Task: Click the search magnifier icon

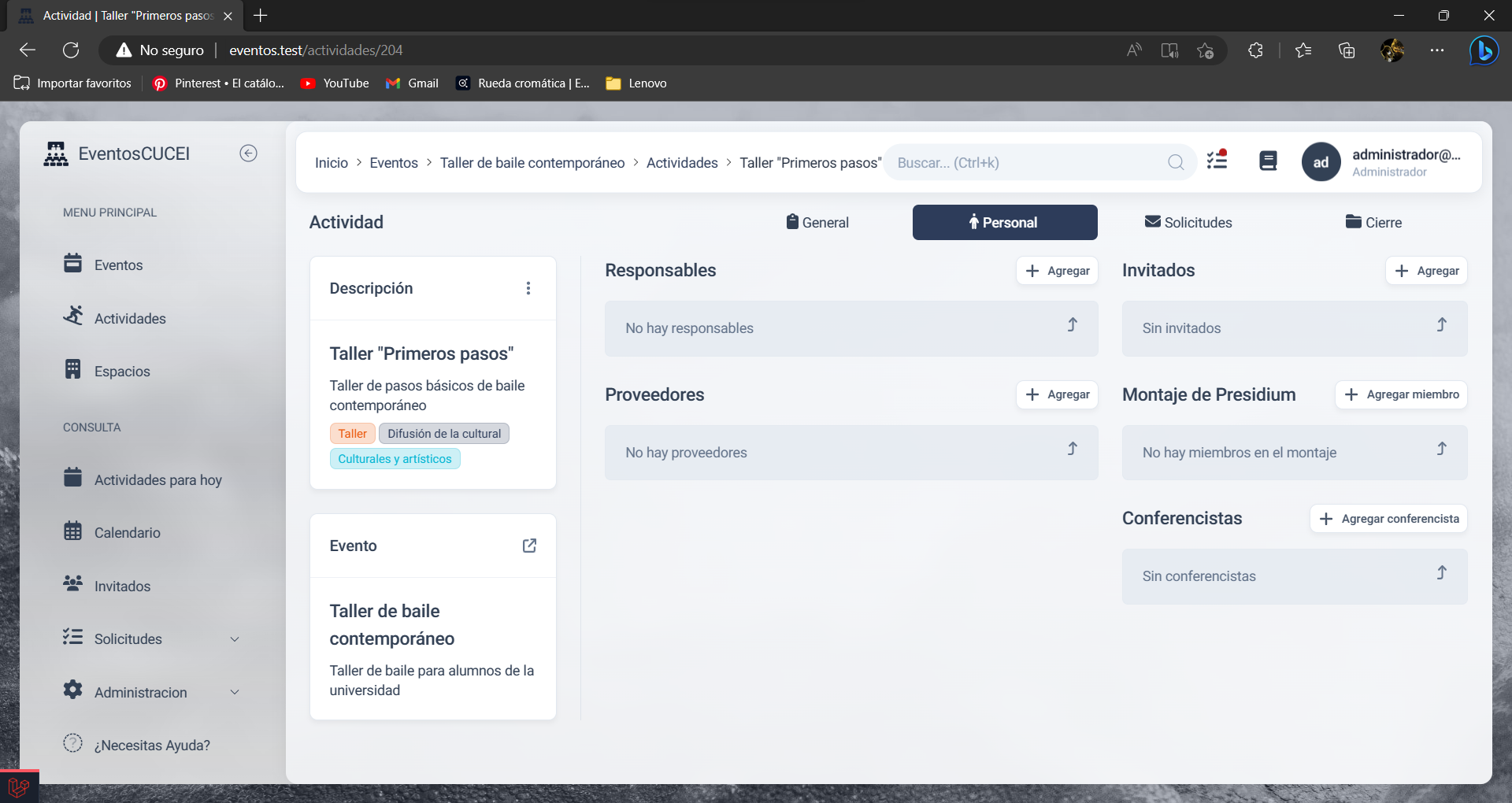Action: coord(1176,162)
